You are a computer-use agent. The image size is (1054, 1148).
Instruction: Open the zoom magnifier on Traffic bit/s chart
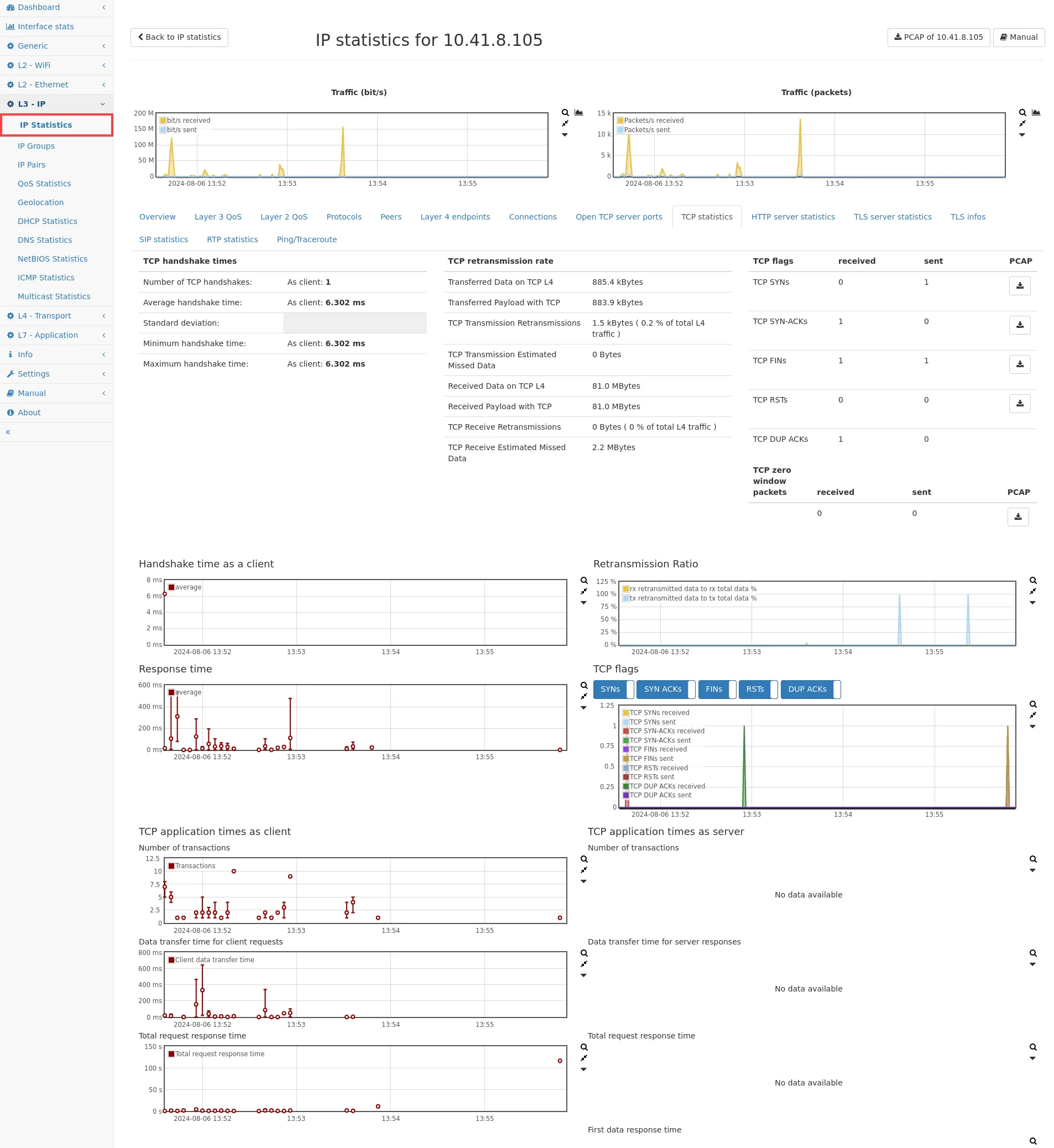[565, 112]
